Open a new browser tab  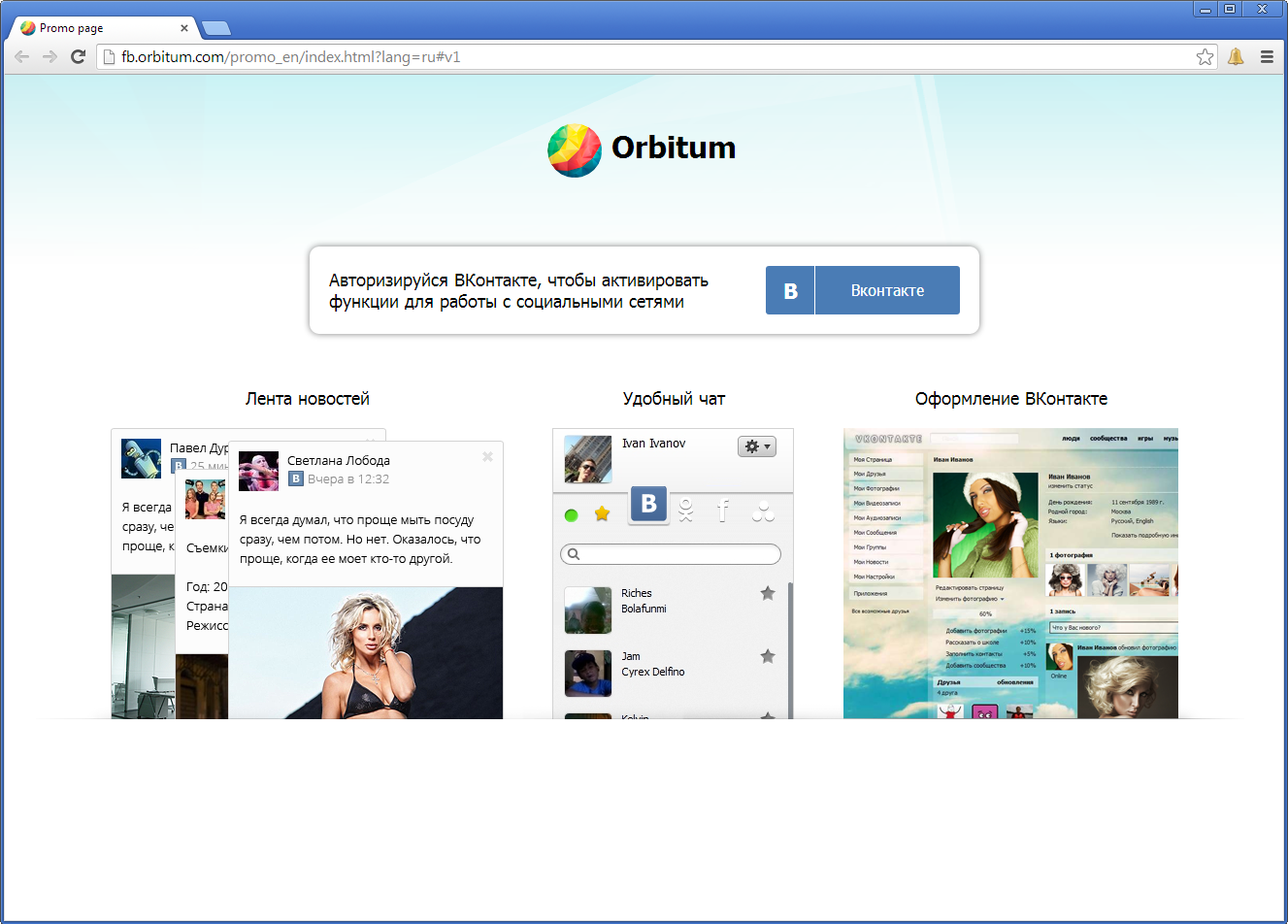pos(215,28)
